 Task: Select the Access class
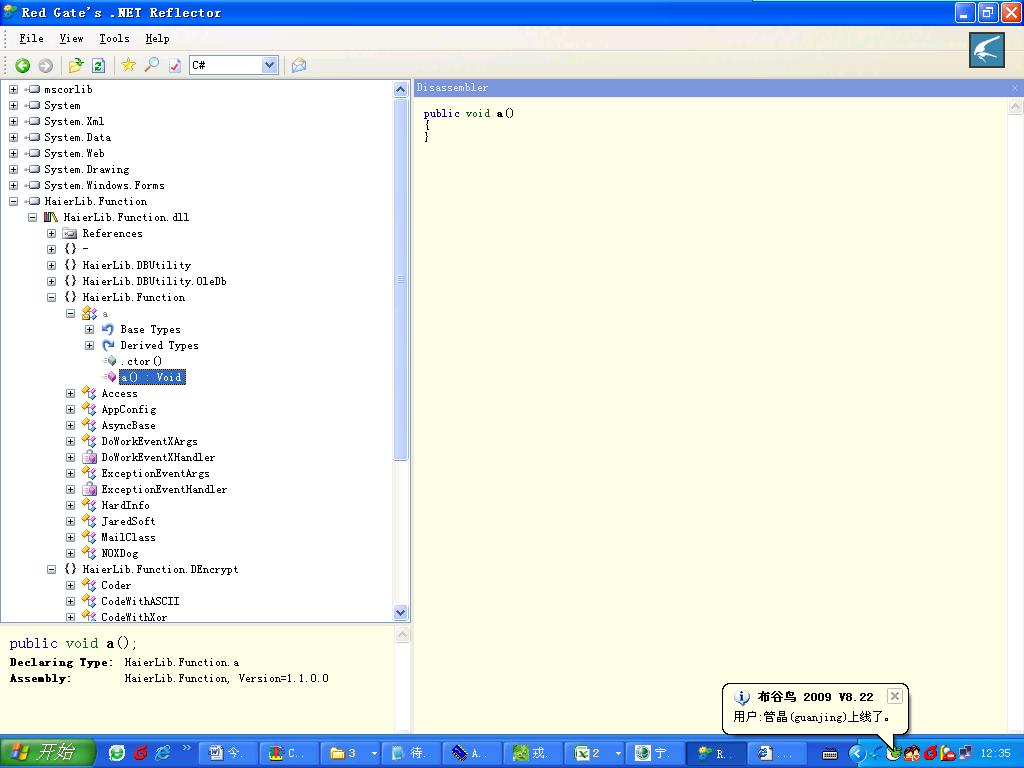pyautogui.click(x=120, y=394)
